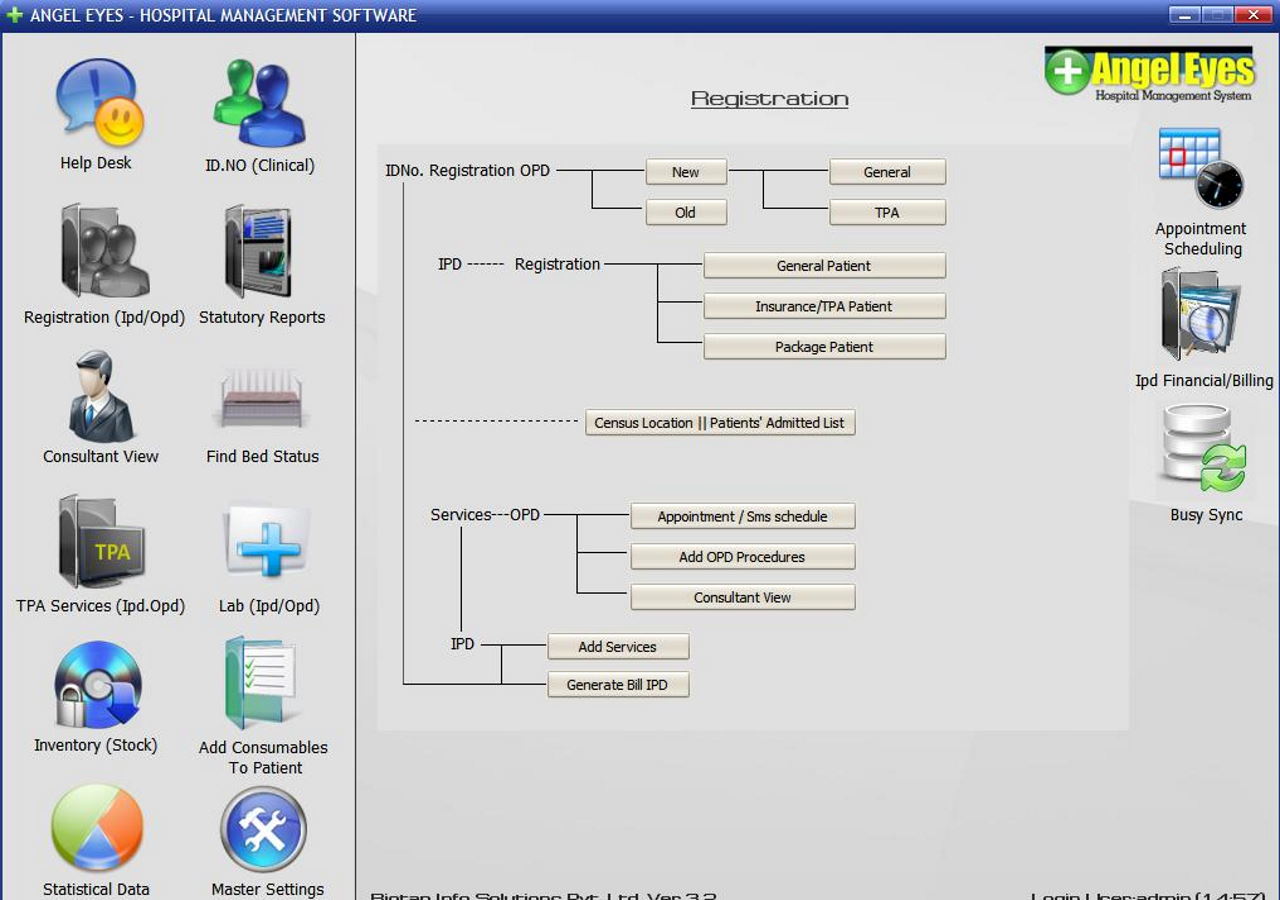Click the Registration heading text

tap(770, 98)
